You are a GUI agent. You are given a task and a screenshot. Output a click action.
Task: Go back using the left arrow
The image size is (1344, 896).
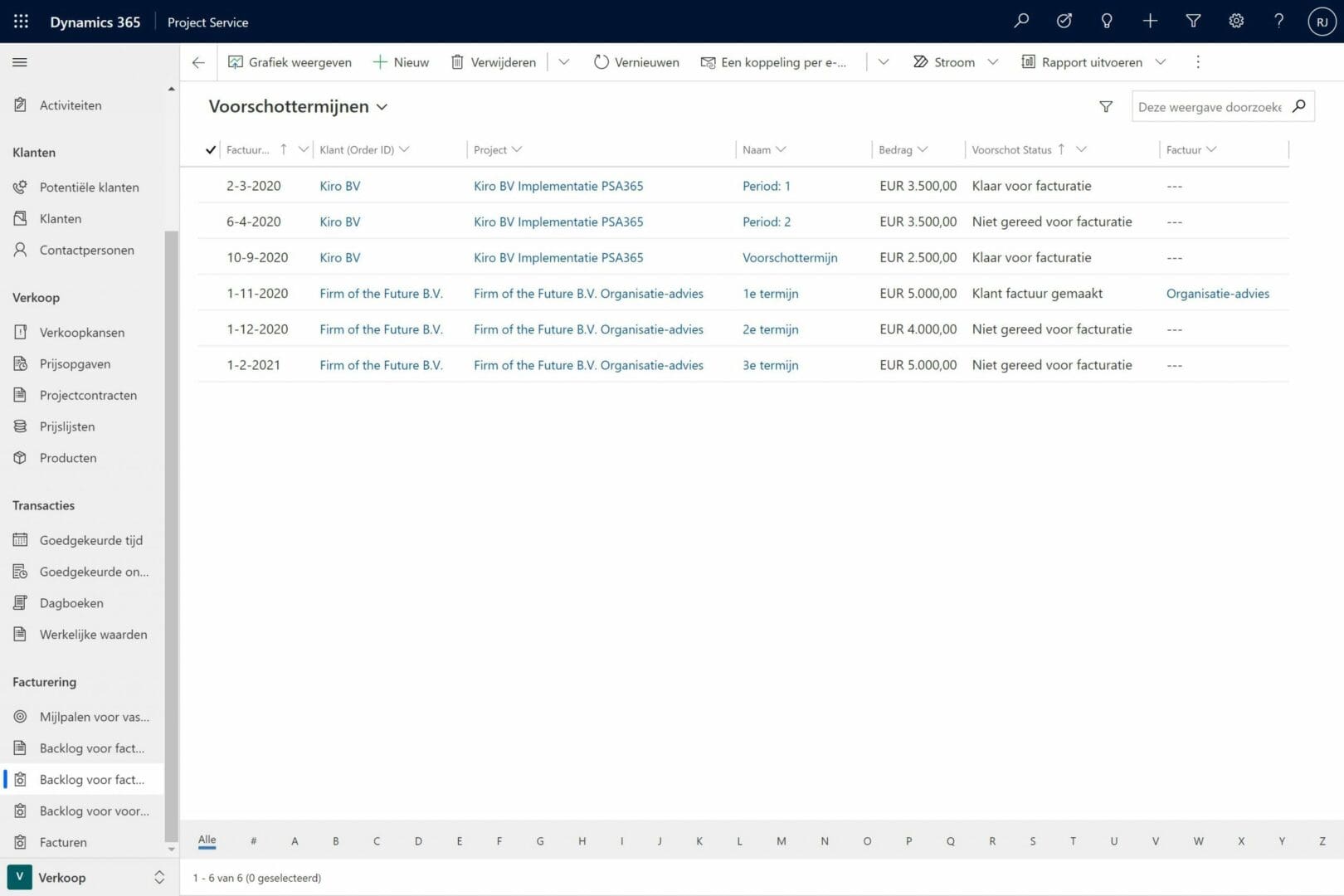[198, 62]
